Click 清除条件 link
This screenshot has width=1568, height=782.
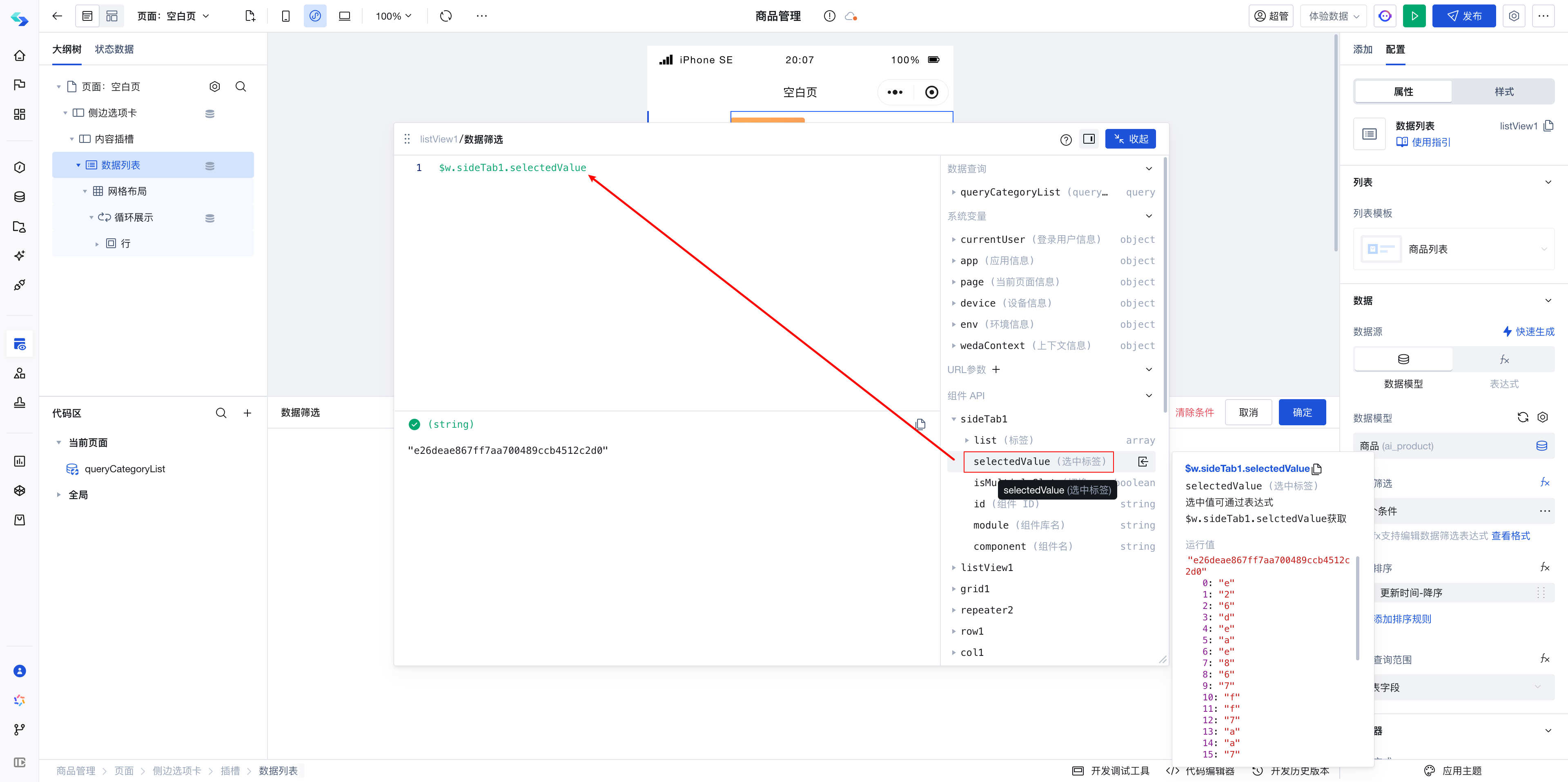pyautogui.click(x=1194, y=413)
